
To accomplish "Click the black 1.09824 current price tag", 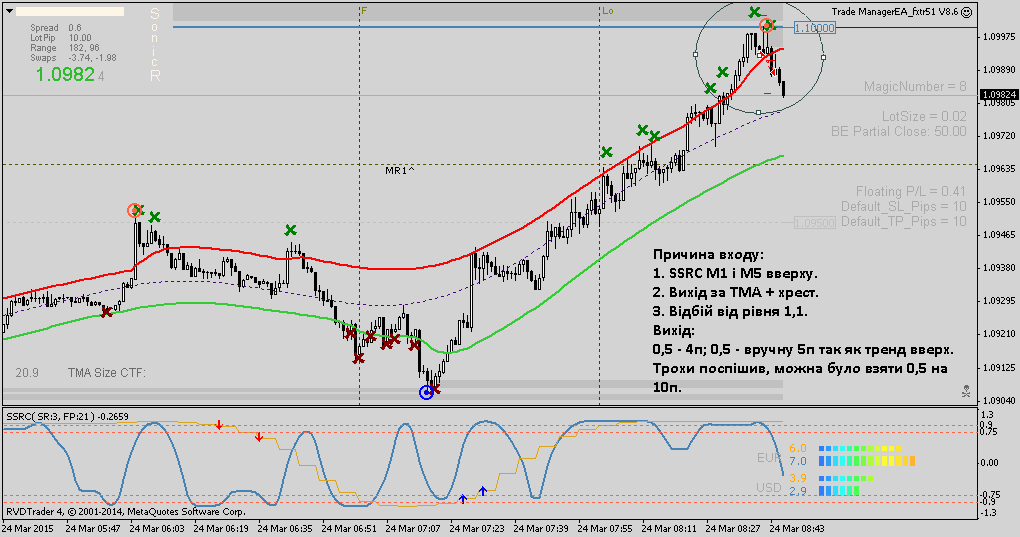I will 999,95.
